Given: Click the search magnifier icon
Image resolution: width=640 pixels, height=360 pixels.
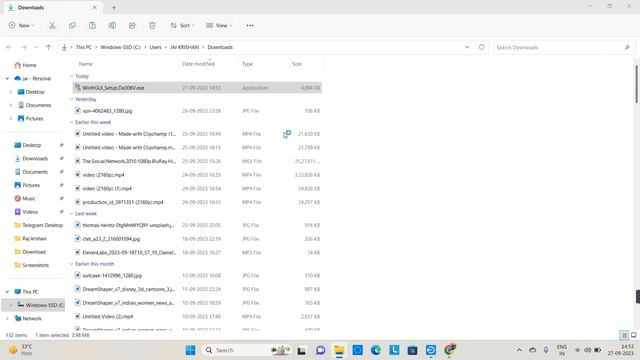Looking at the screenshot, I should click(x=627, y=47).
